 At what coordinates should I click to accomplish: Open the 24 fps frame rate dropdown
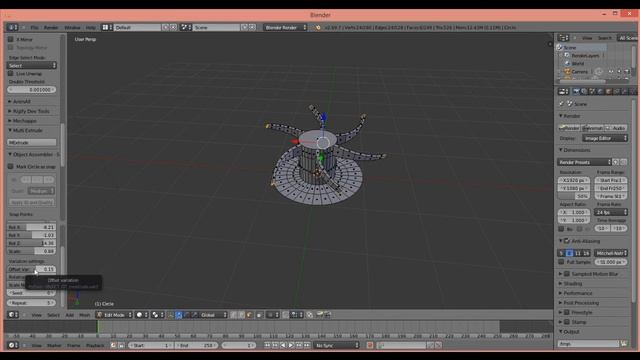[611, 212]
